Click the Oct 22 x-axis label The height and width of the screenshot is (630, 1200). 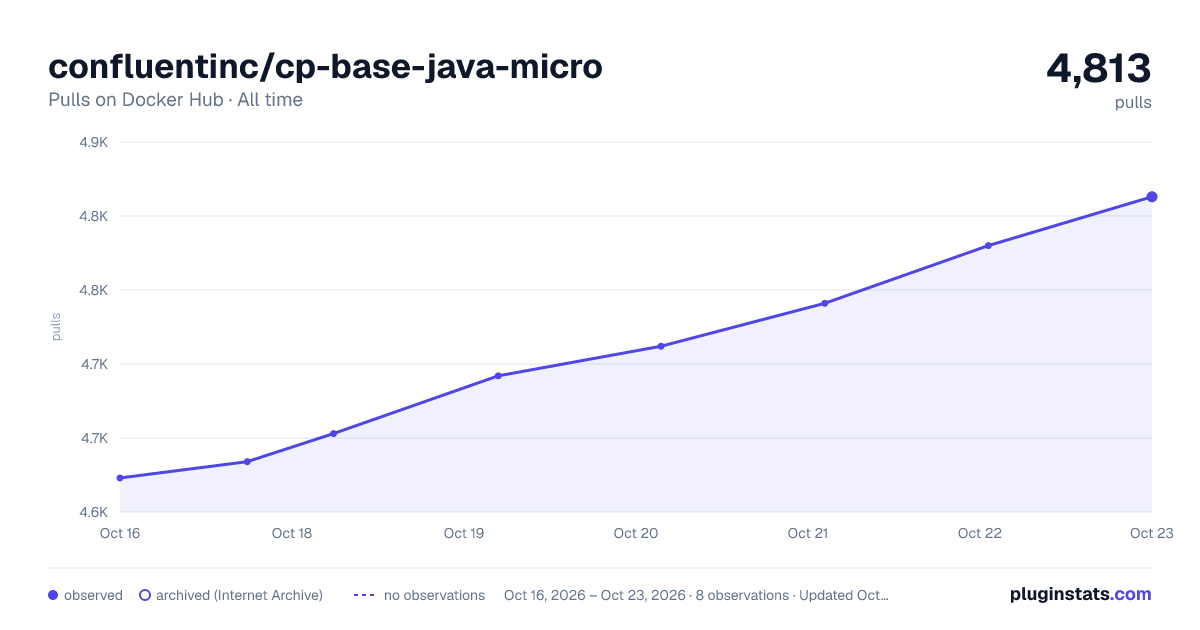tap(980, 533)
